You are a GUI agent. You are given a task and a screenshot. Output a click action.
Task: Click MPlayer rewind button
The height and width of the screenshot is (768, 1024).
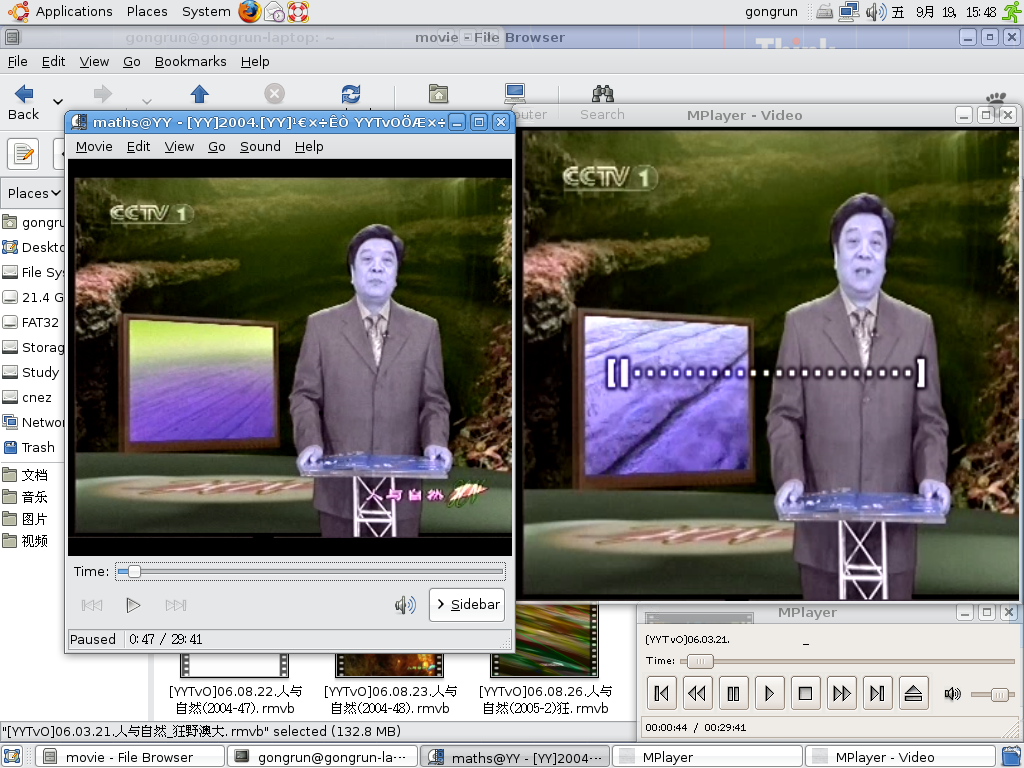click(x=697, y=693)
